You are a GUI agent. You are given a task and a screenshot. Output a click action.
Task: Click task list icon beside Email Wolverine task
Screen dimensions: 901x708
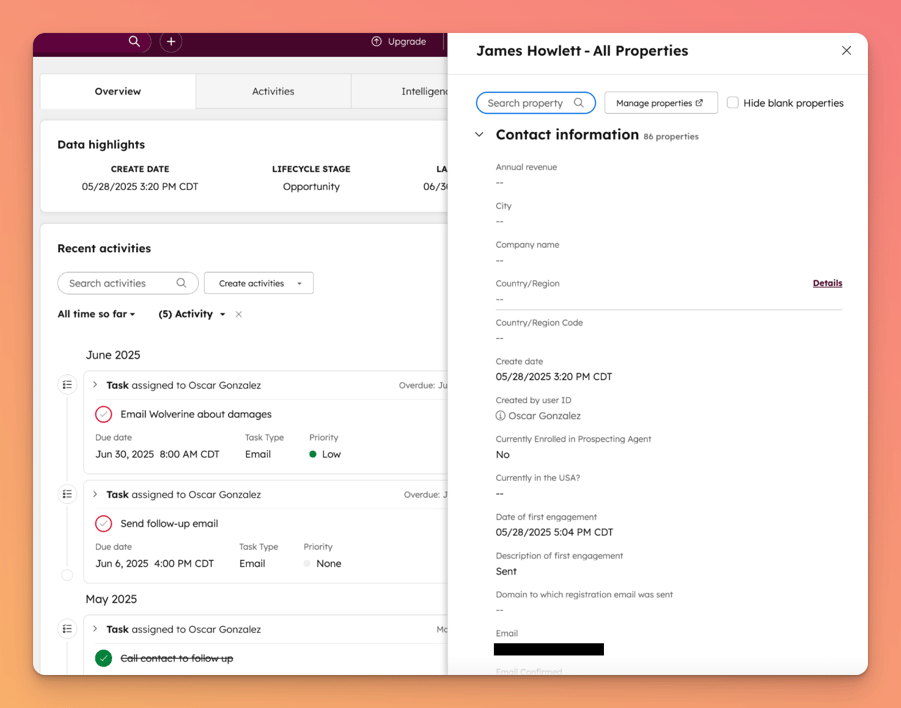(x=67, y=385)
